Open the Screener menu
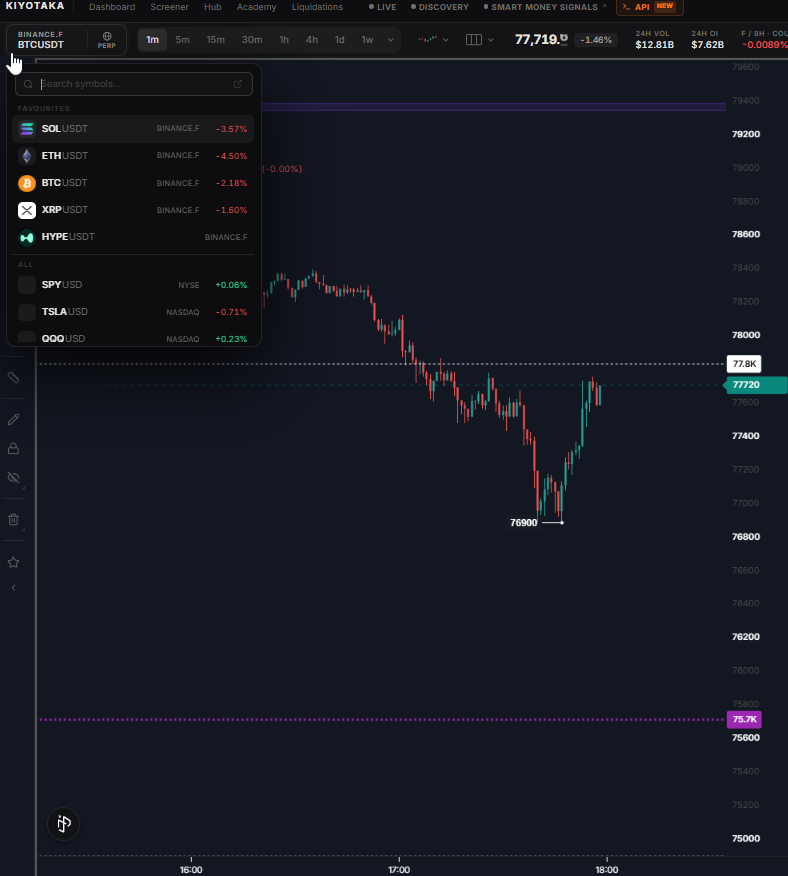The image size is (788, 876). tap(169, 7)
